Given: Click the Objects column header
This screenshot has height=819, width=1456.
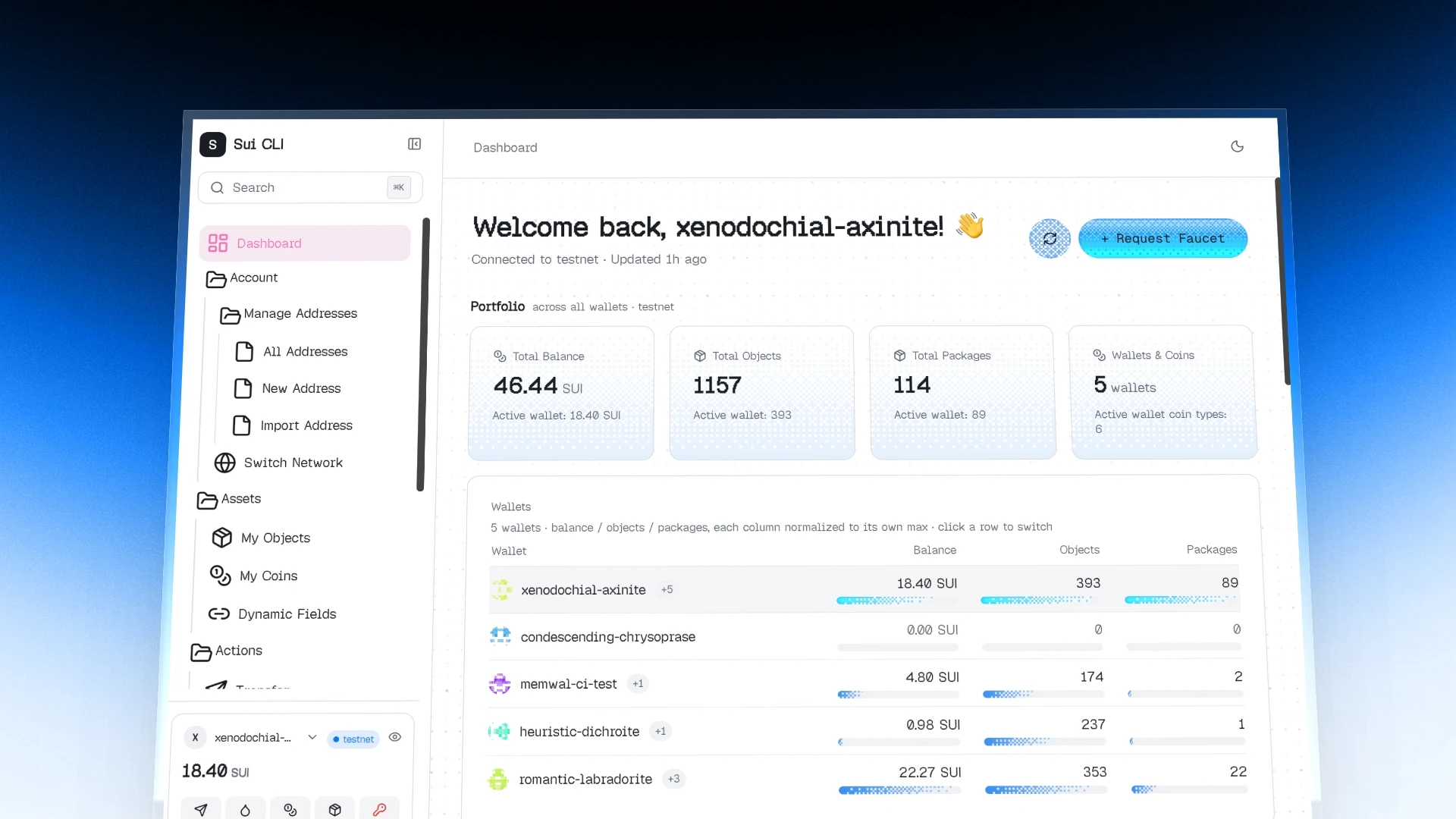Looking at the screenshot, I should pyautogui.click(x=1079, y=550).
